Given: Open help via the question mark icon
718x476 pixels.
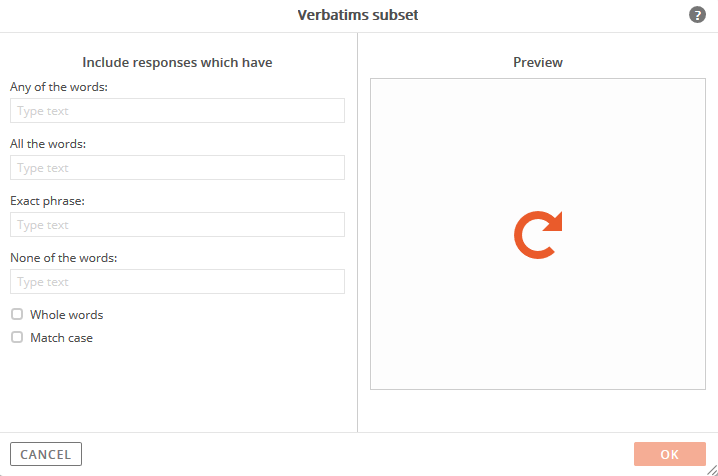Looking at the screenshot, I should pos(697,15).
